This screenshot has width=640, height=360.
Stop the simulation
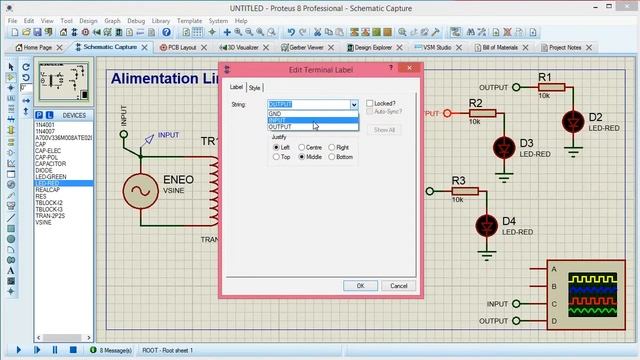73,350
